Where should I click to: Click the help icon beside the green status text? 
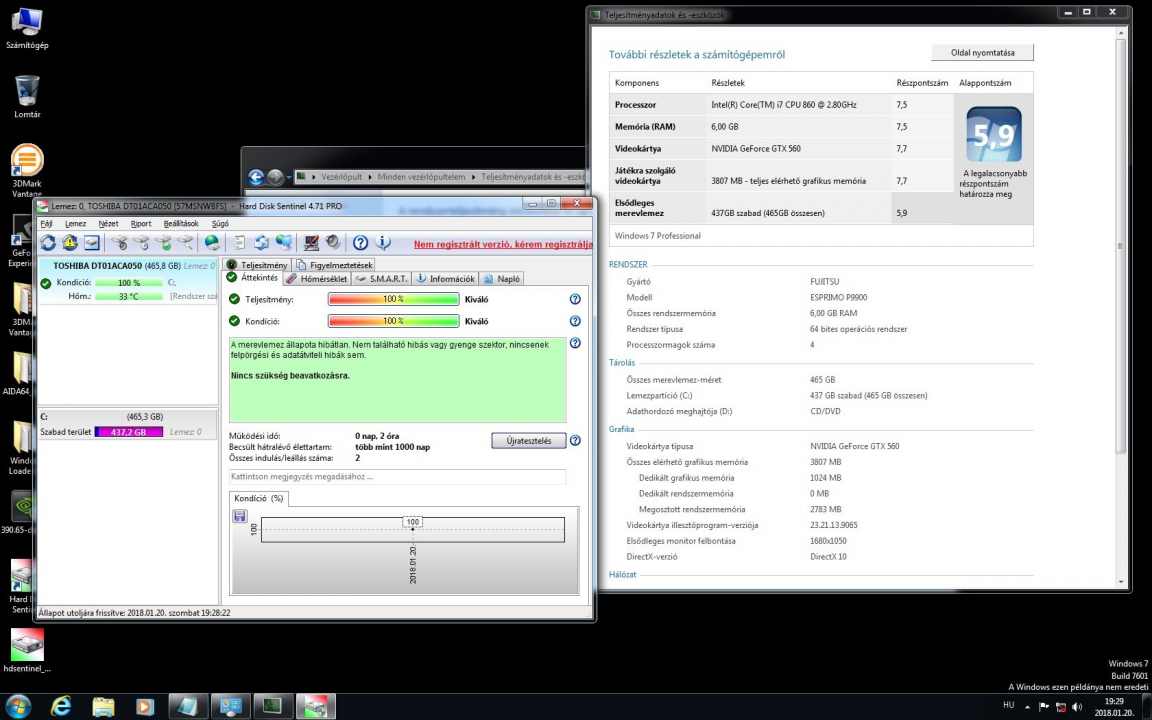pyautogui.click(x=575, y=343)
